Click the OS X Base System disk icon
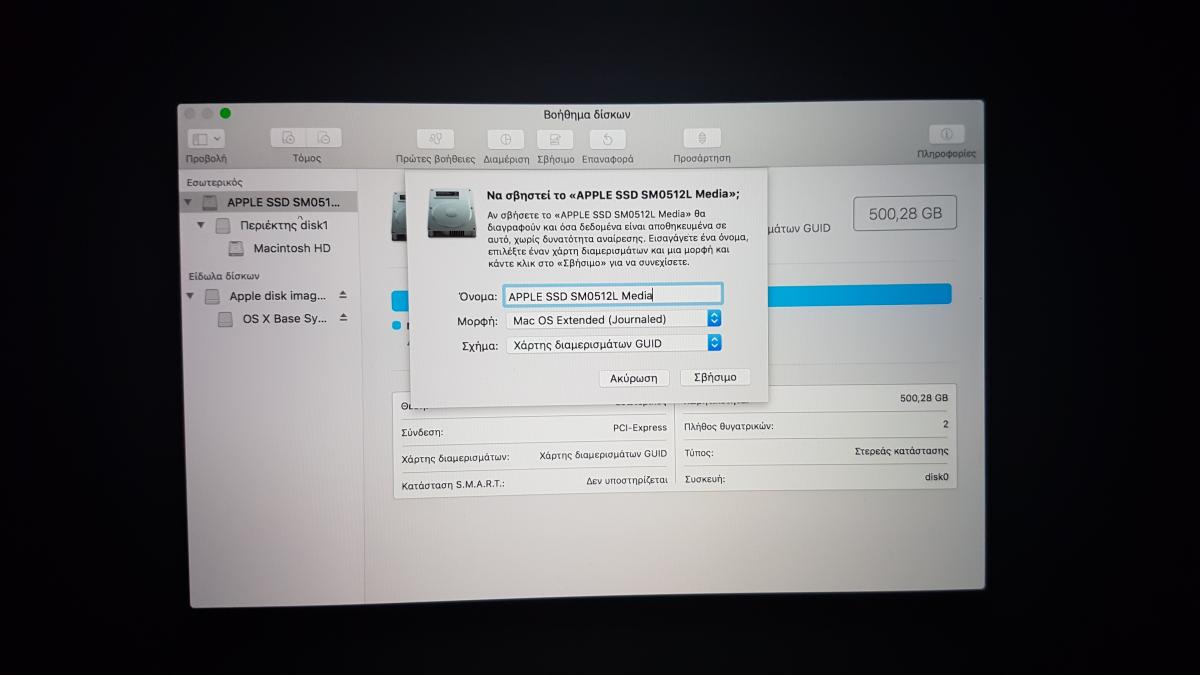This screenshot has height=675, width=1200. click(225, 320)
